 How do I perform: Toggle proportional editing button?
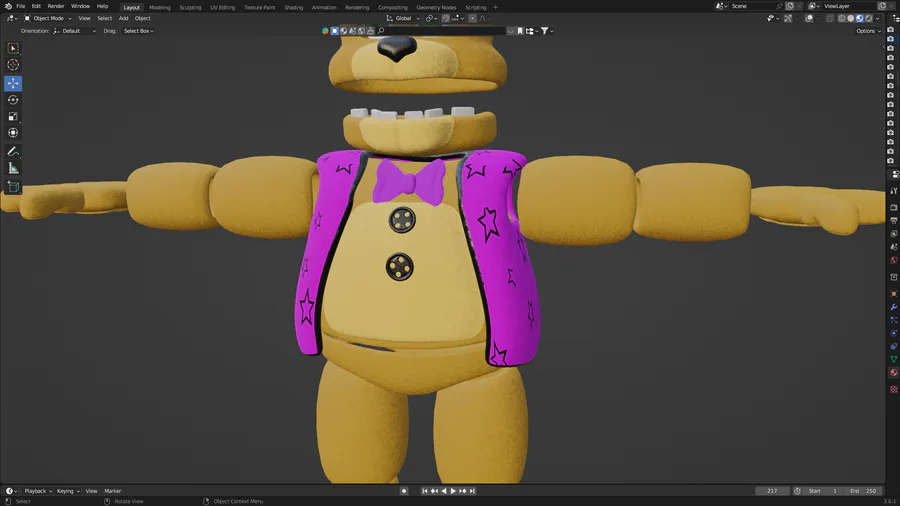(x=472, y=18)
